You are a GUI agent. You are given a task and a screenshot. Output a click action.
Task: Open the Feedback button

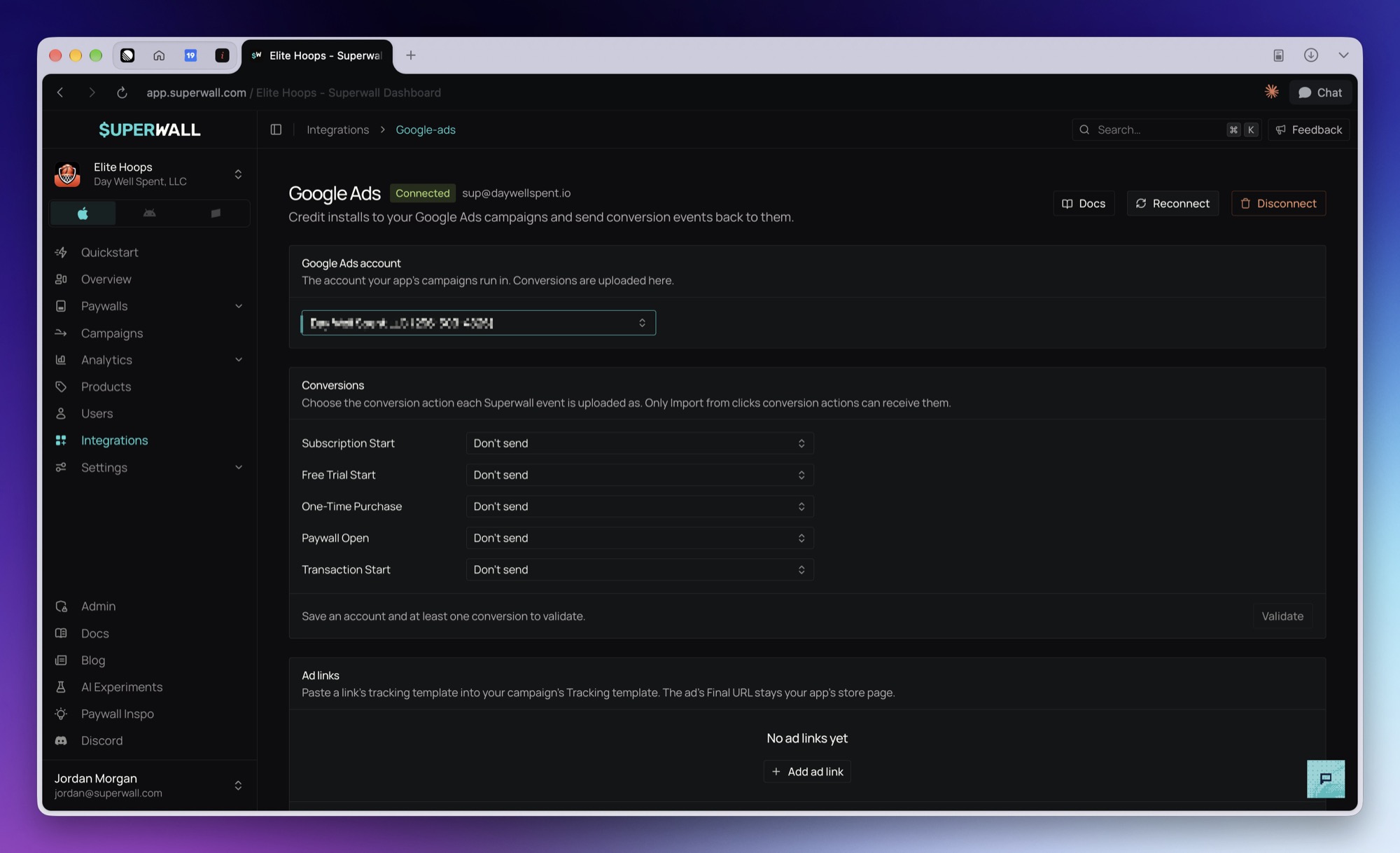[1308, 130]
